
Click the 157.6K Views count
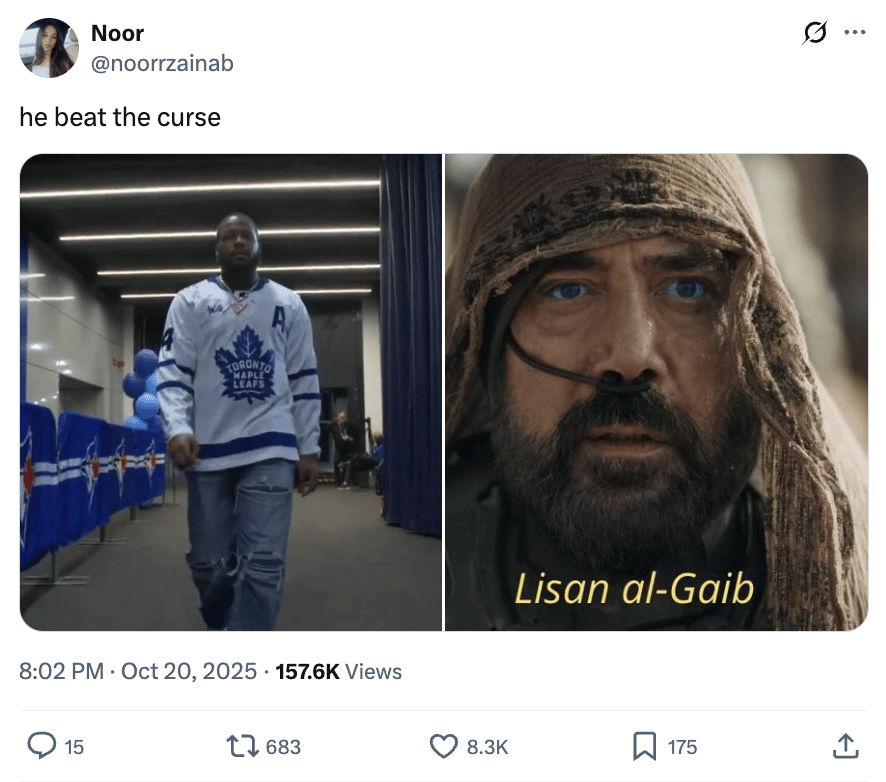[x=338, y=671]
